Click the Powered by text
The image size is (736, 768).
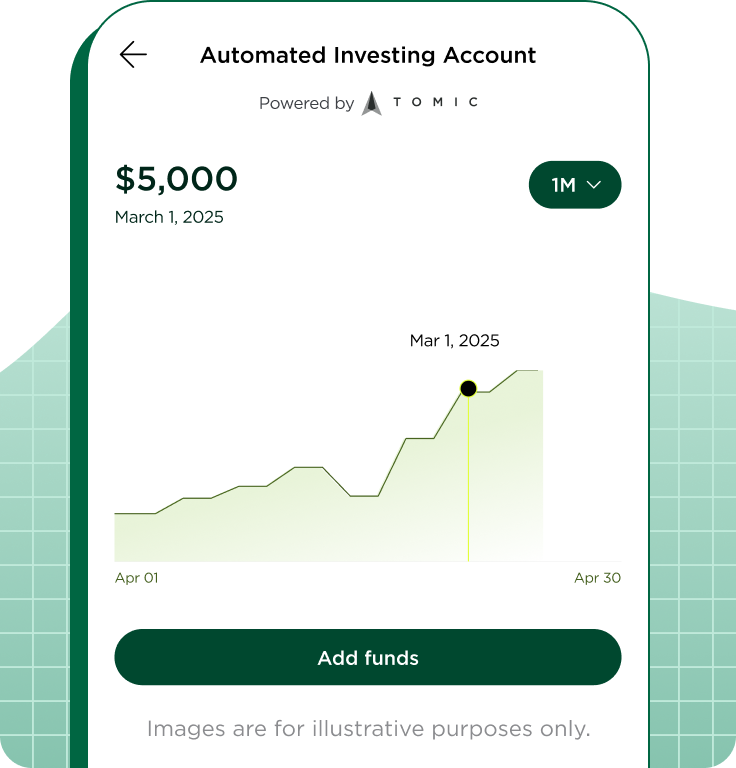tap(306, 103)
